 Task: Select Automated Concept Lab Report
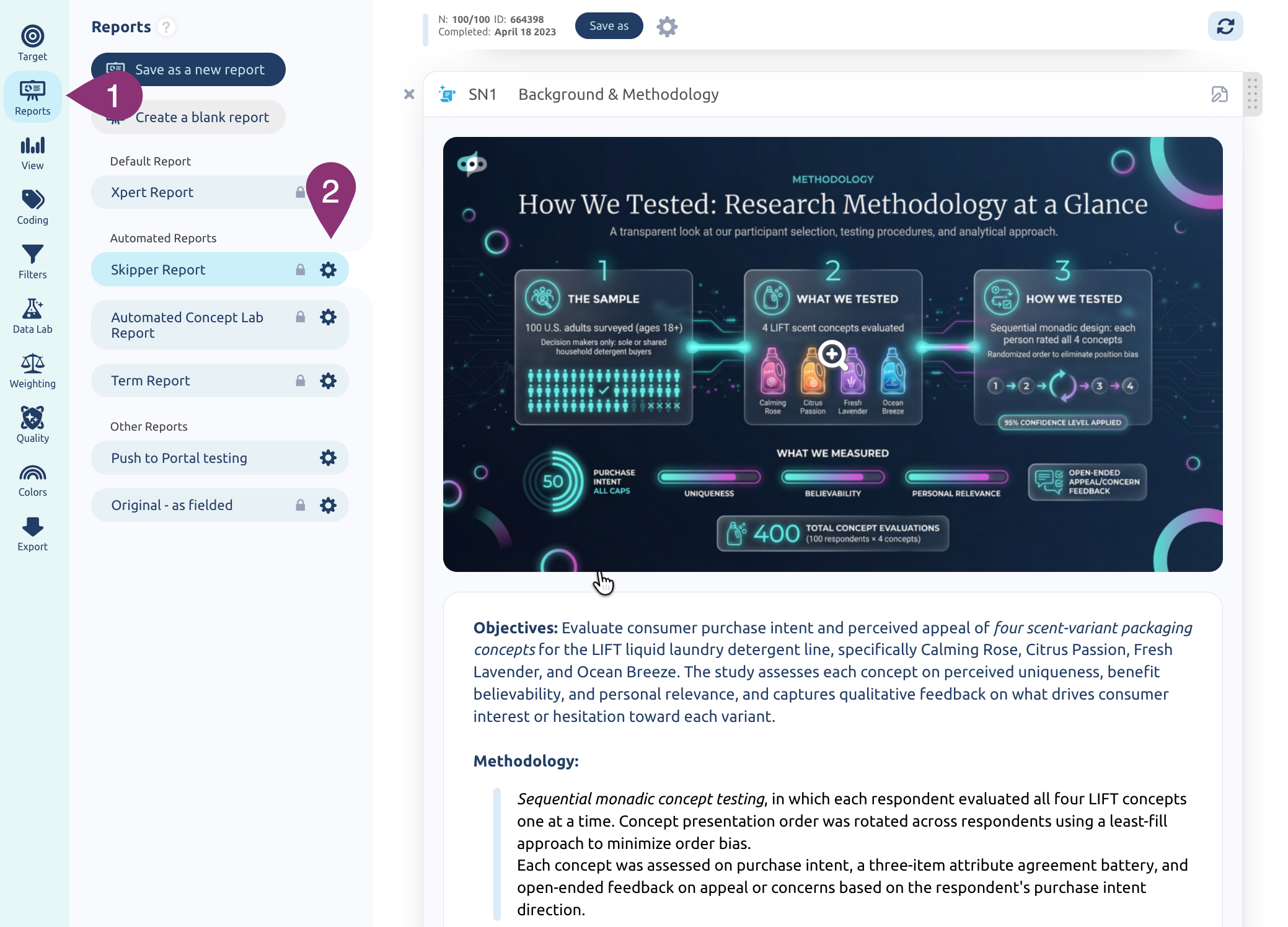pos(219,325)
